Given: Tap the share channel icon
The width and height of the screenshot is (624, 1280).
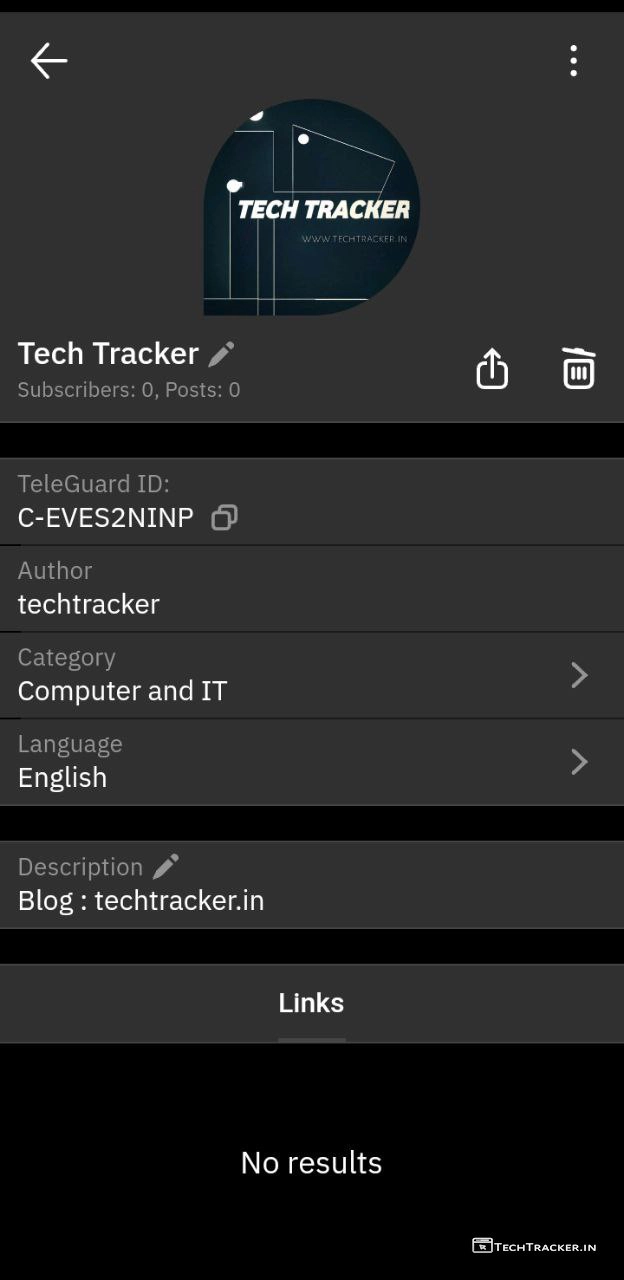Looking at the screenshot, I should [492, 369].
